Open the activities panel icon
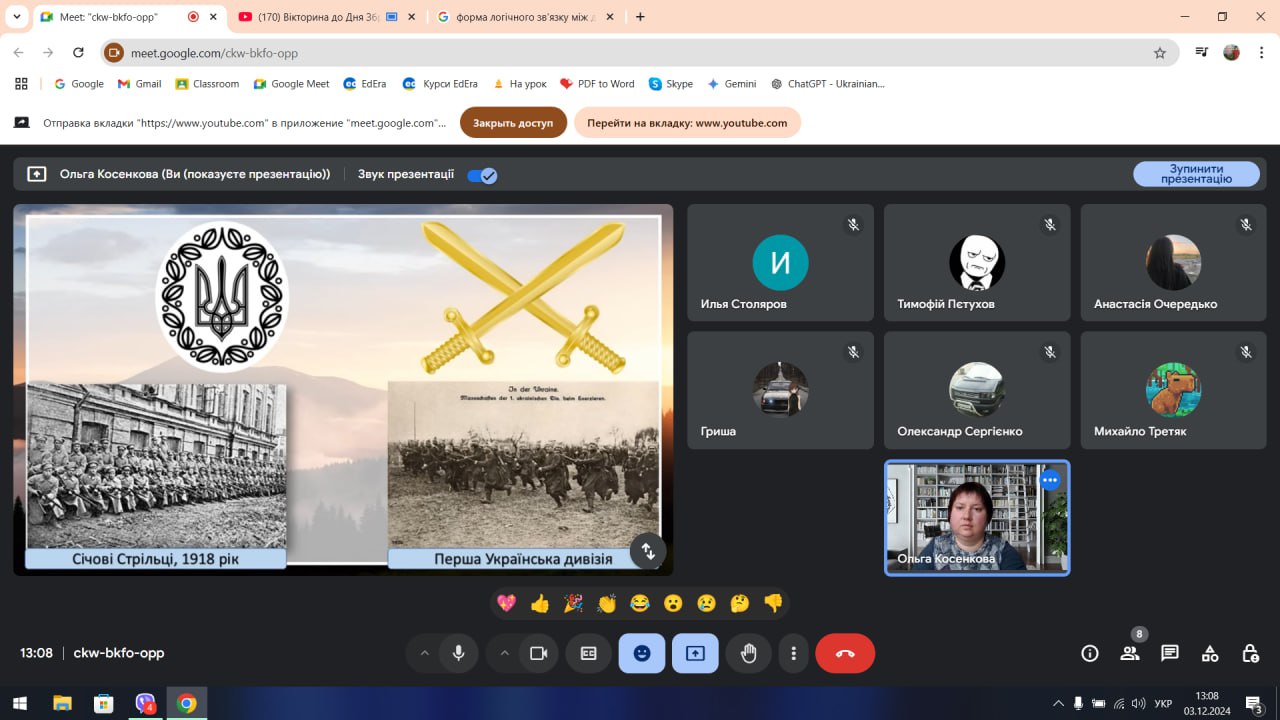The image size is (1280, 720). [x=1210, y=653]
